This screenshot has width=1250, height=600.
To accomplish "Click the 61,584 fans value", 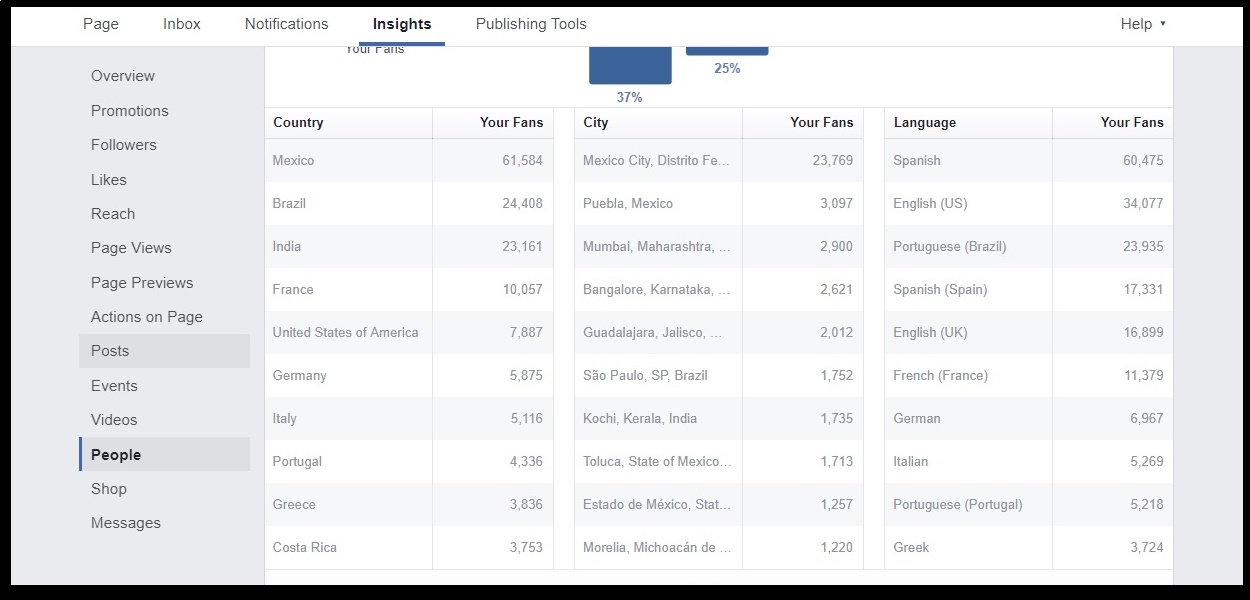I will coord(522,160).
